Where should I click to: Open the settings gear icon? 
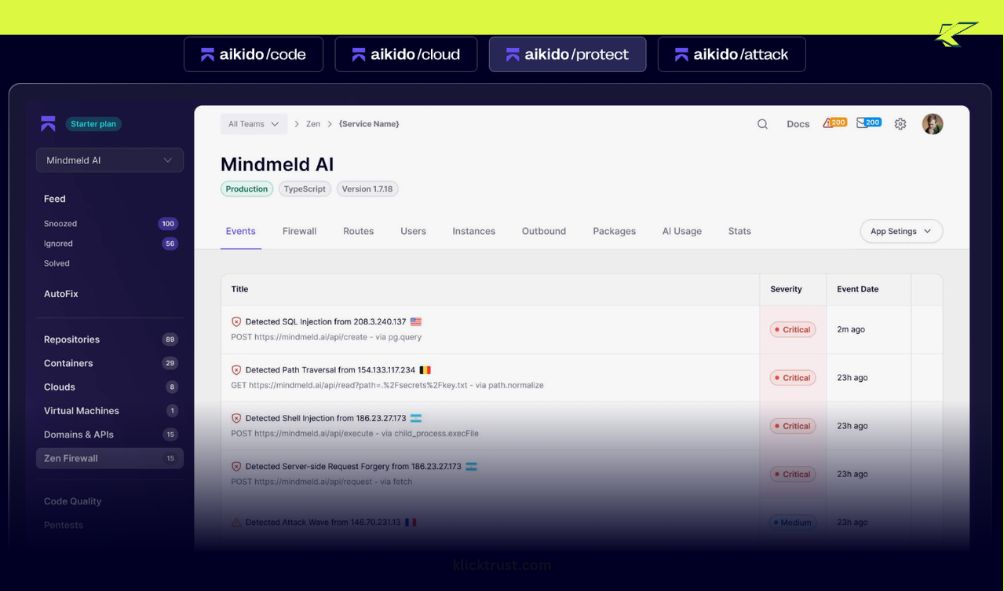click(900, 124)
